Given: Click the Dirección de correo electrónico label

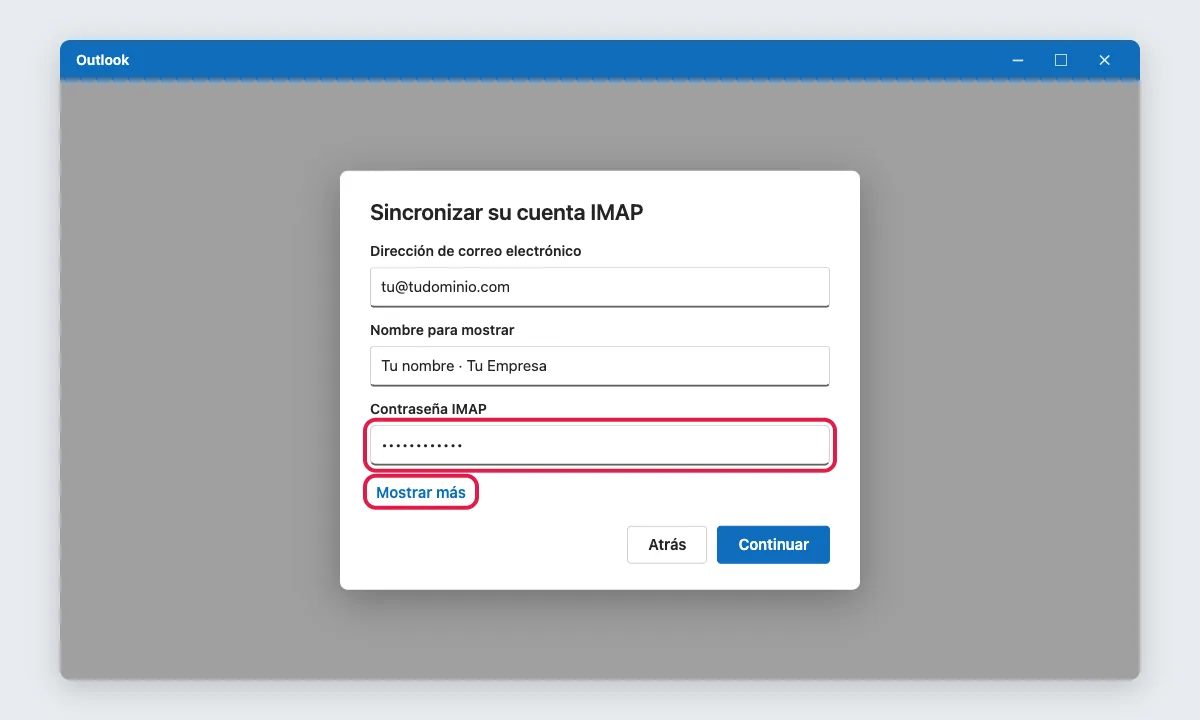Looking at the screenshot, I should click(x=475, y=251).
